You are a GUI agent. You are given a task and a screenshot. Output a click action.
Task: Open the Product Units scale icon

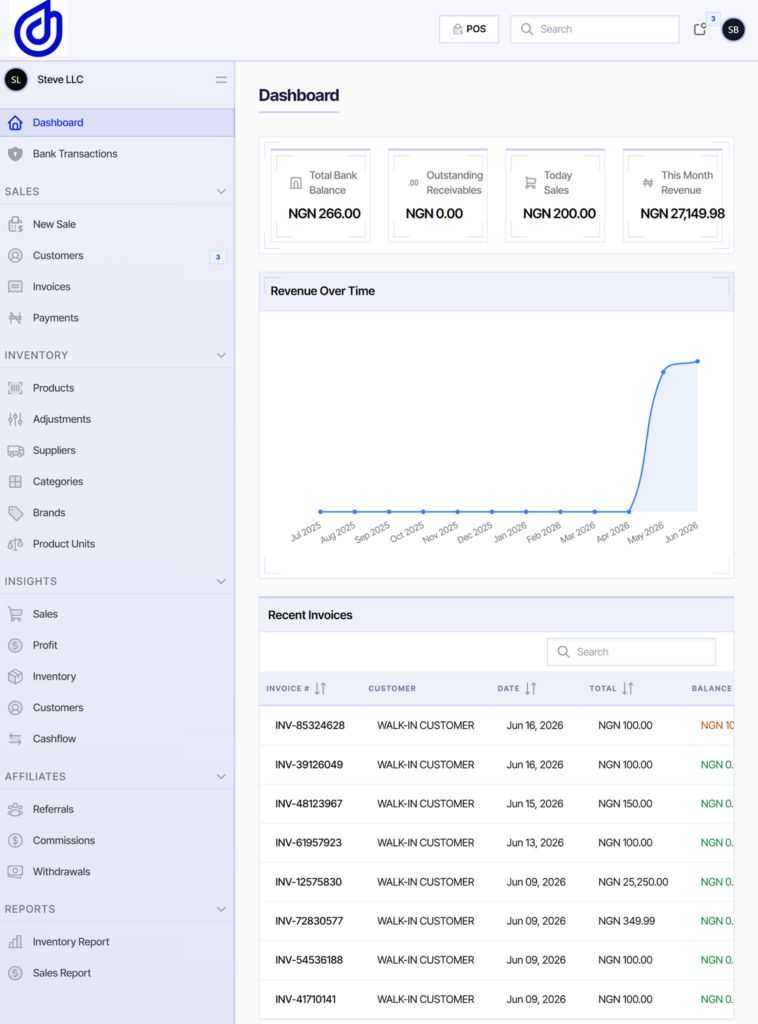[x=16, y=544]
